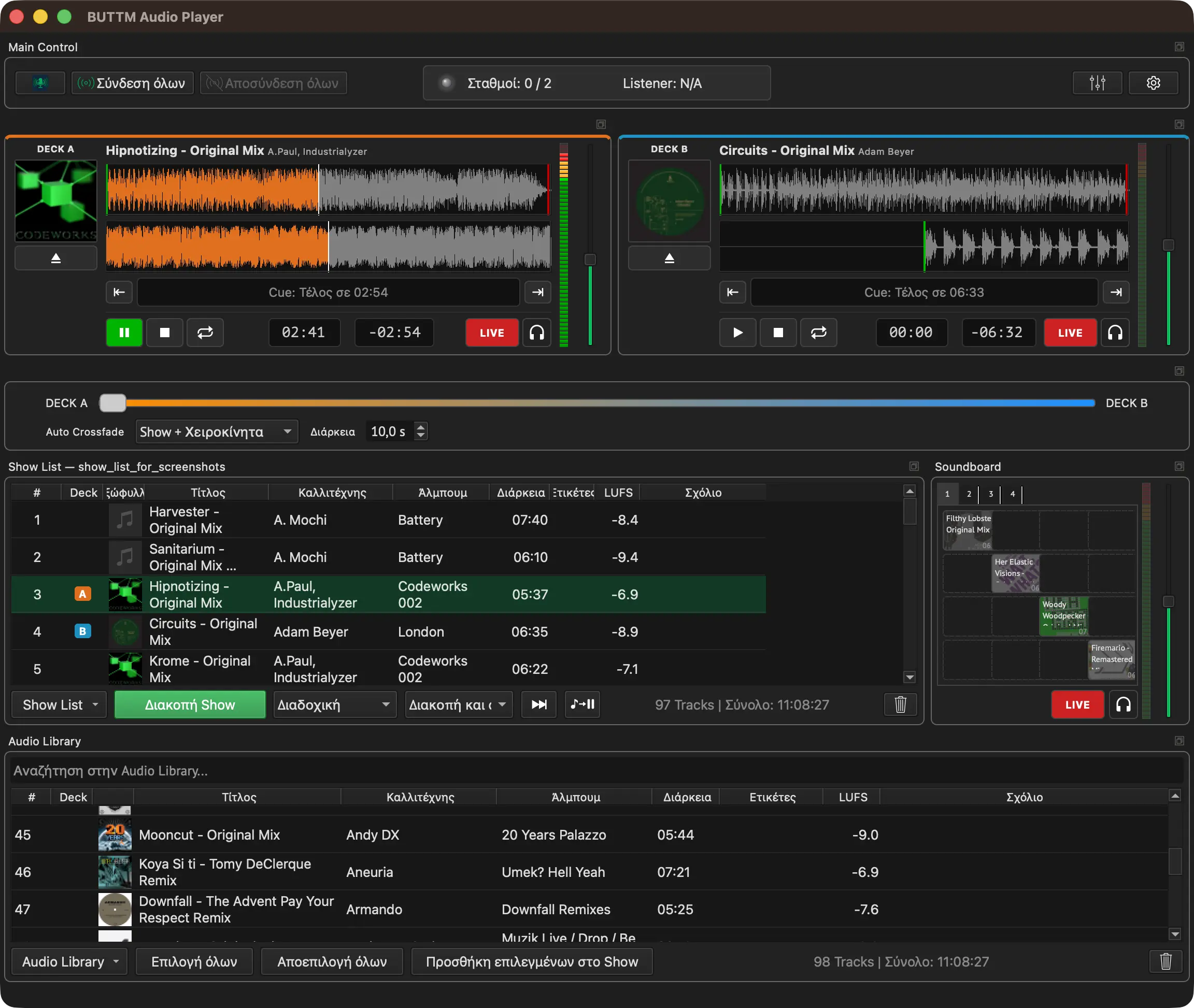Skip to next track in Show List
This screenshot has height=1008, width=1194.
coord(538,704)
